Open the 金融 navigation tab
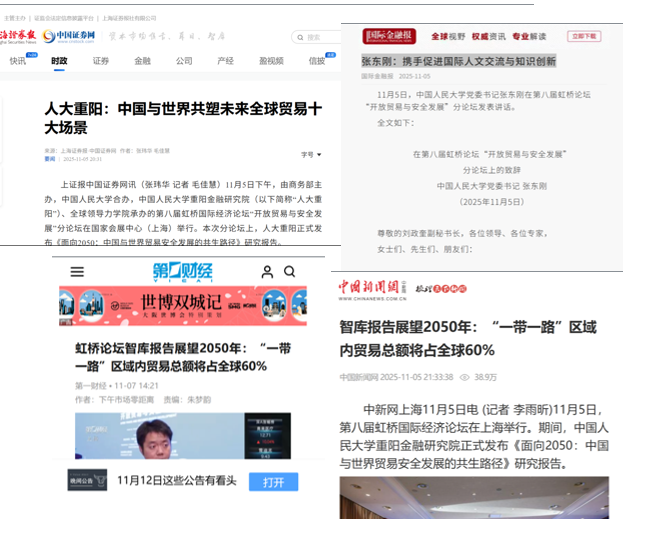Viewport: 645px width, 538px height. [x=142, y=61]
